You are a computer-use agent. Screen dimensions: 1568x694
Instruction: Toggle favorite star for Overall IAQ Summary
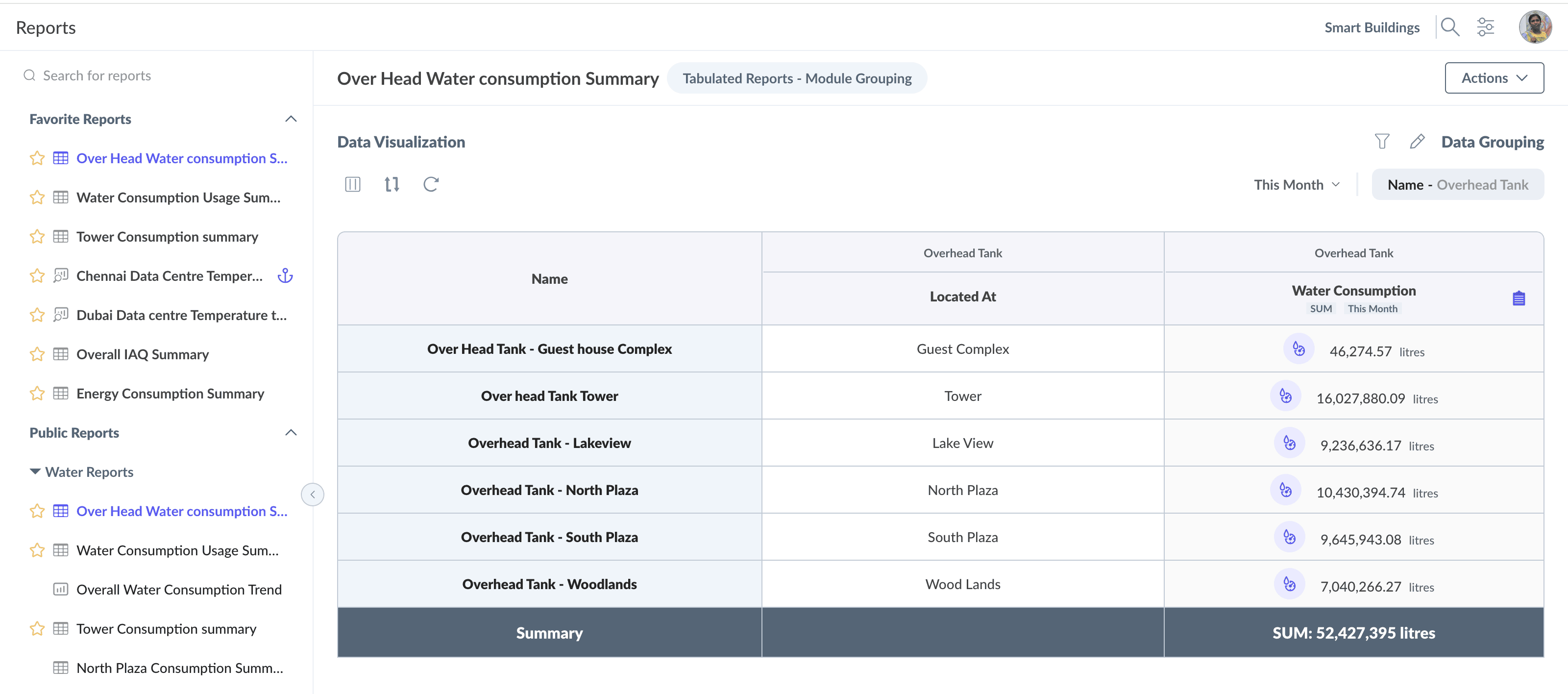click(x=37, y=354)
